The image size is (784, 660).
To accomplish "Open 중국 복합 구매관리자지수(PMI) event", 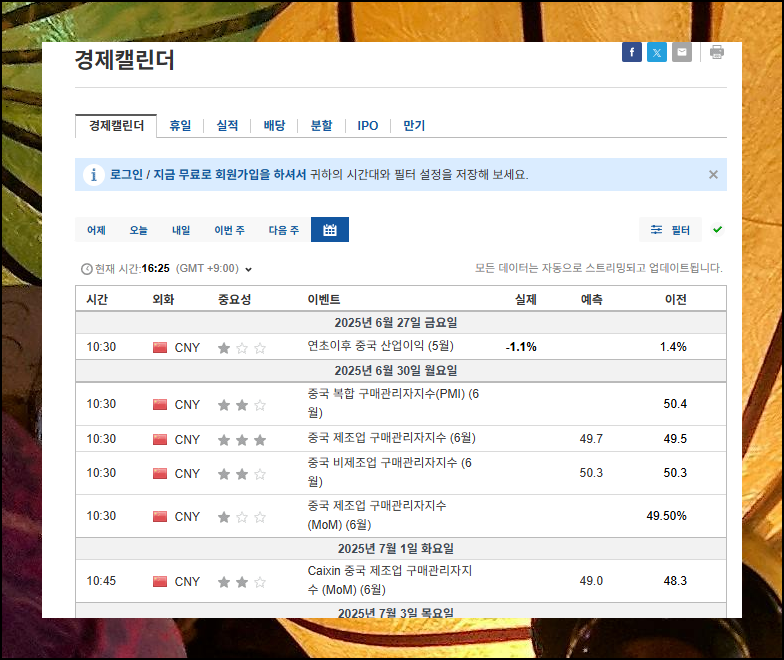I will pyautogui.click(x=393, y=403).
